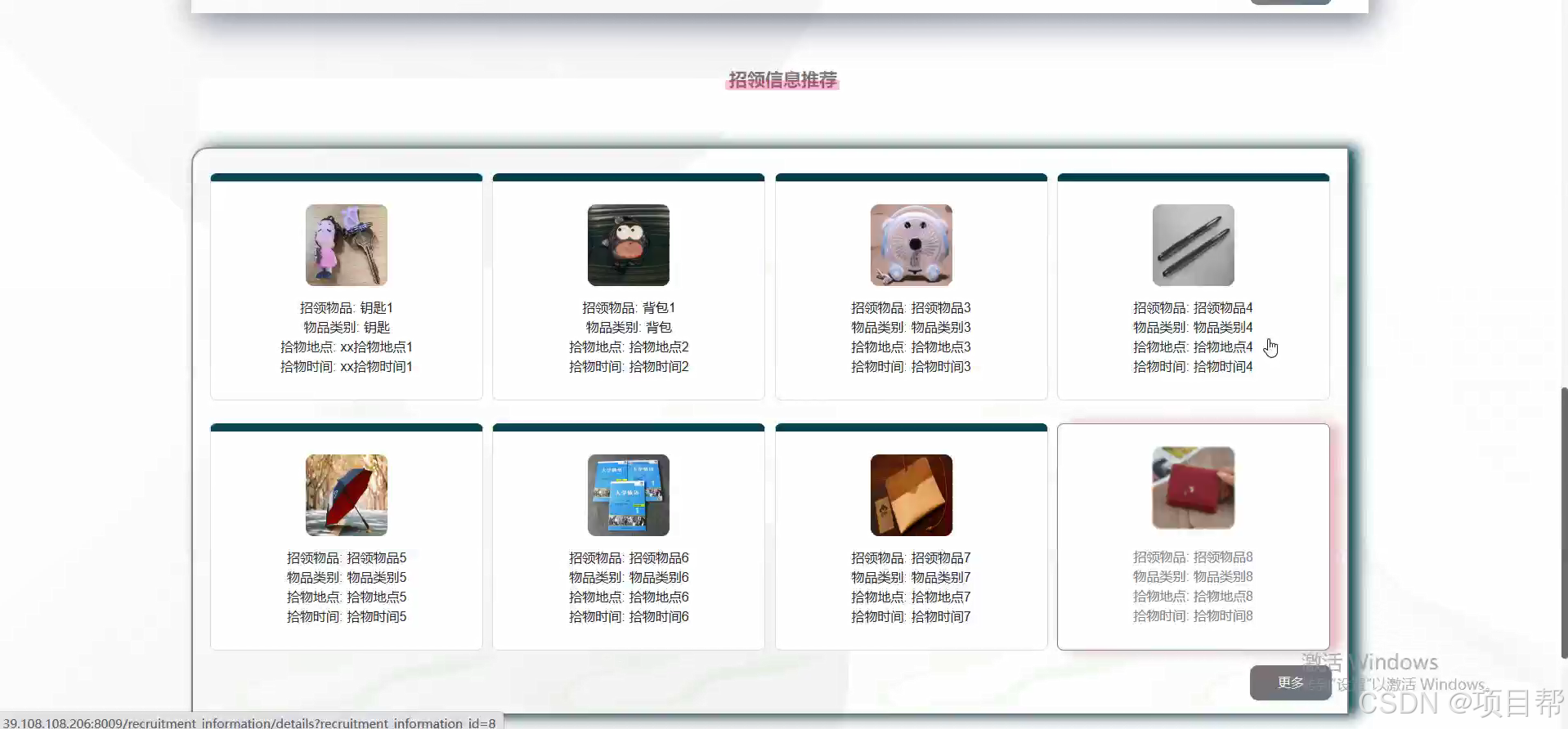The width and height of the screenshot is (1568, 729).
Task: Click text 拾物地点: 拾物地点7
Action: (912, 597)
